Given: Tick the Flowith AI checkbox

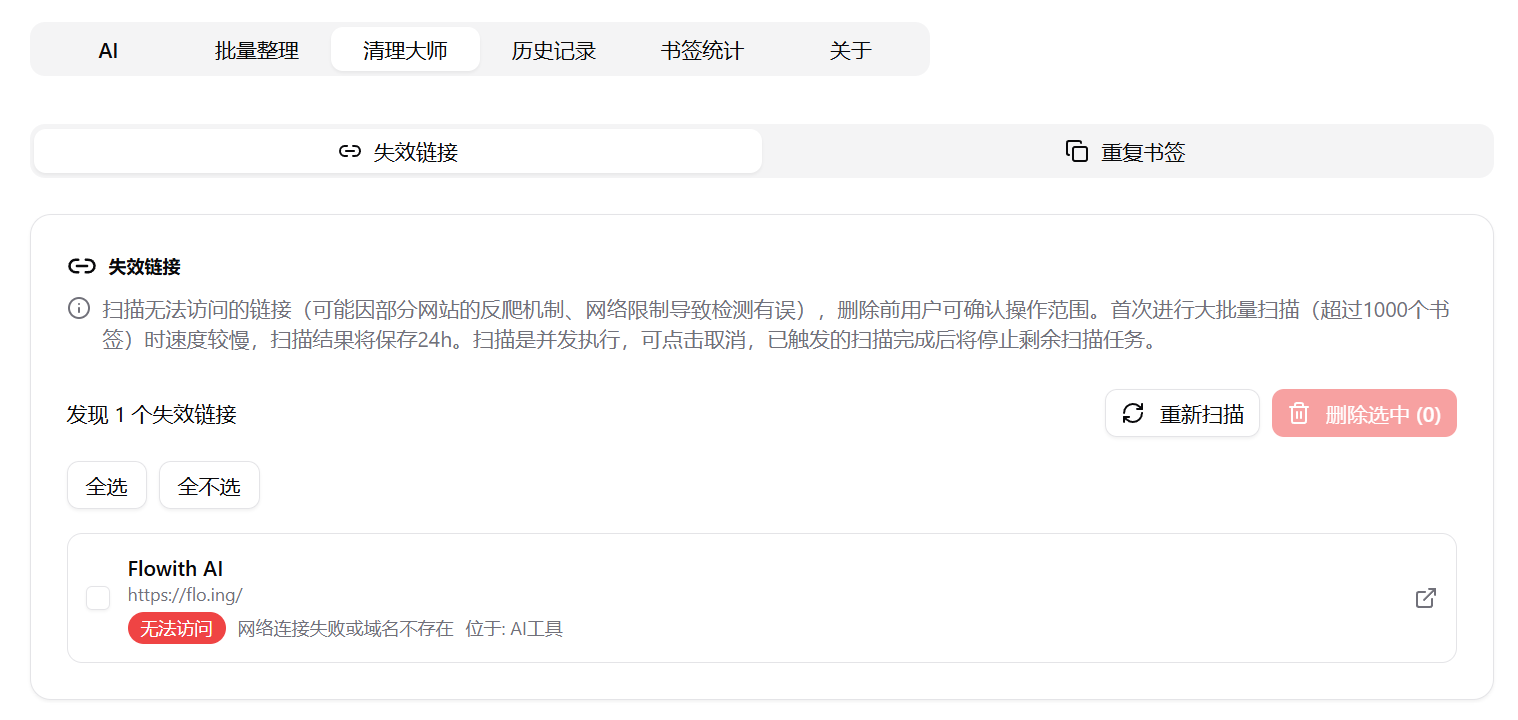Looking at the screenshot, I should [x=98, y=598].
